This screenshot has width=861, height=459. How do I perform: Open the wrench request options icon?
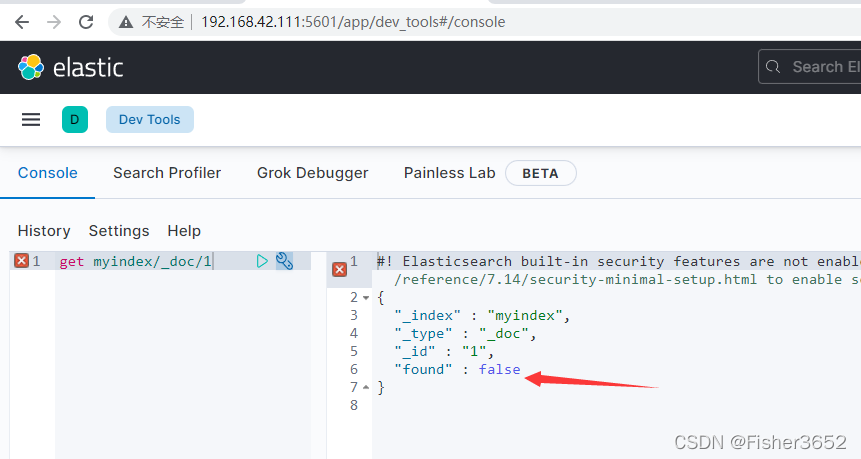[284, 261]
